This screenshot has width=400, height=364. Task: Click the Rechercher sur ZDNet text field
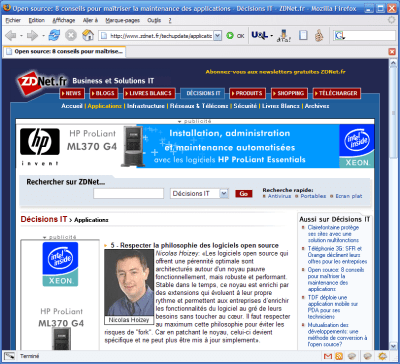click(128, 193)
